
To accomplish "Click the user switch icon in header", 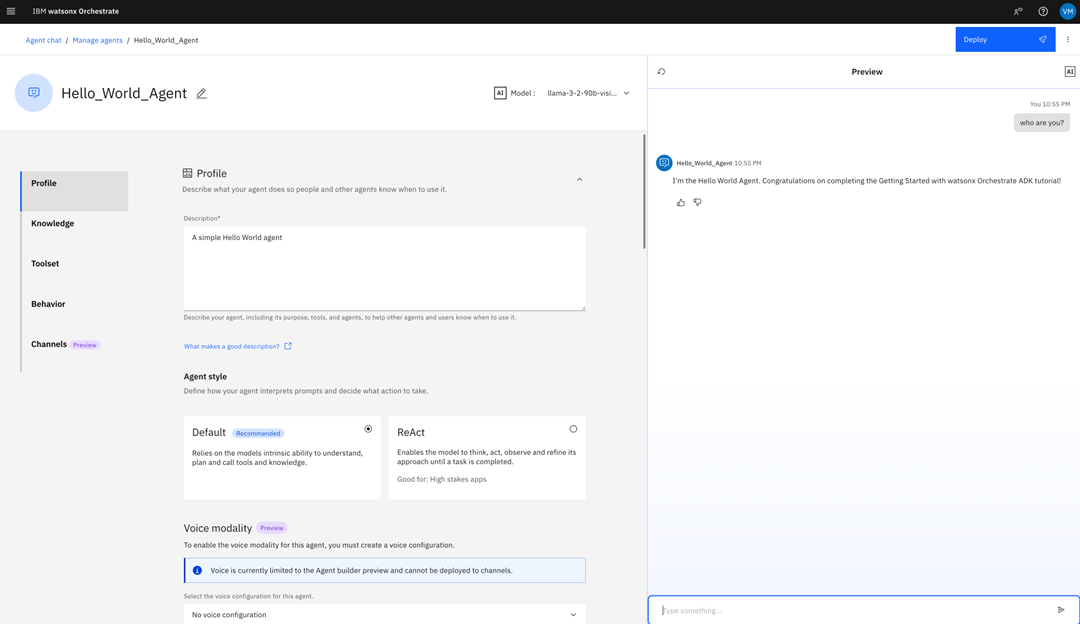I will click(1018, 11).
